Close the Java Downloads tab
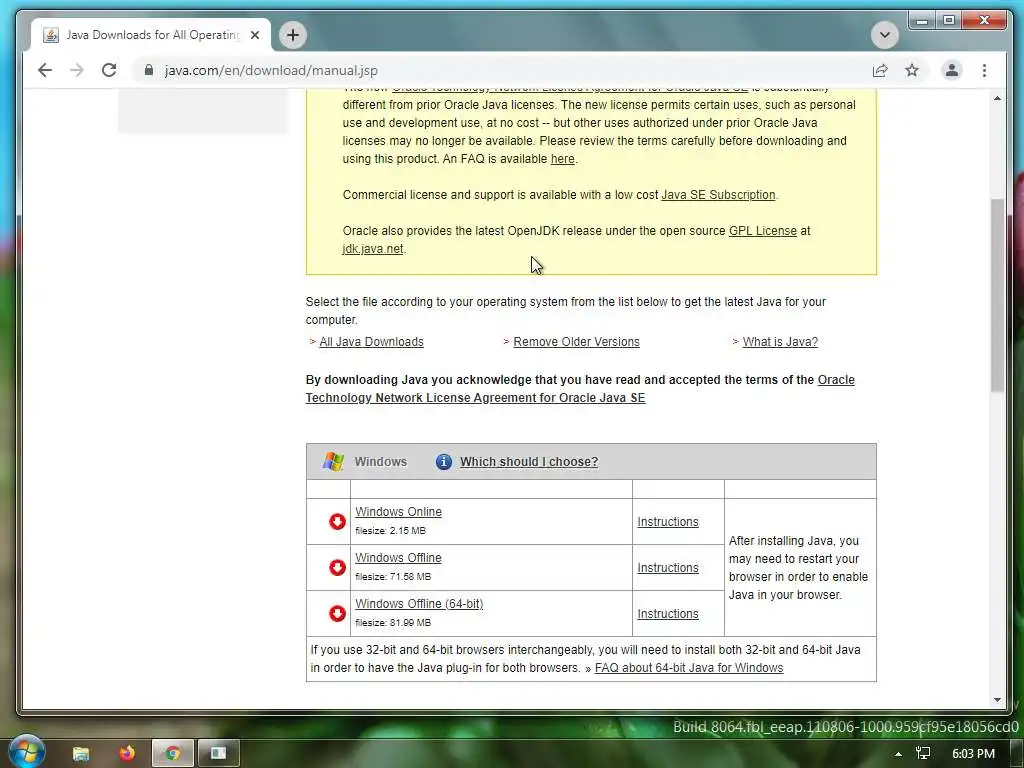The image size is (1024, 768). [x=255, y=35]
